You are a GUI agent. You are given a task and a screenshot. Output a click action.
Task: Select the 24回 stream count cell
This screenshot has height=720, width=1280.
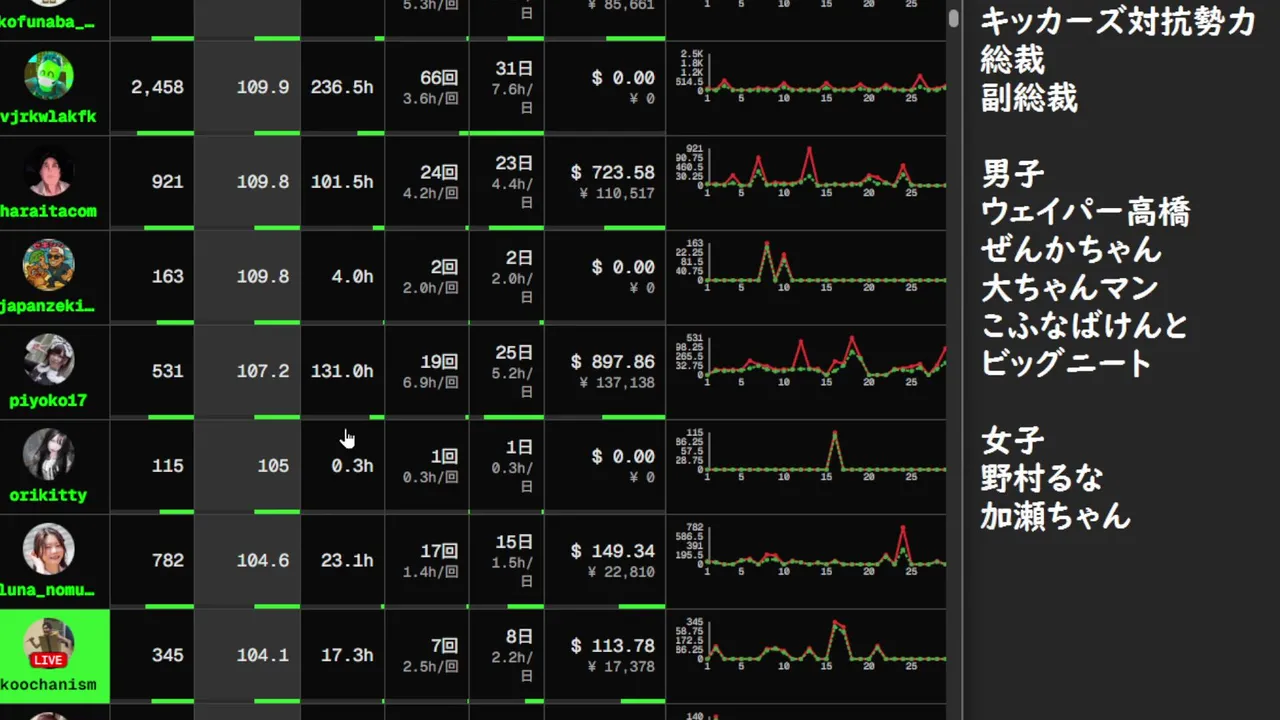pos(427,182)
